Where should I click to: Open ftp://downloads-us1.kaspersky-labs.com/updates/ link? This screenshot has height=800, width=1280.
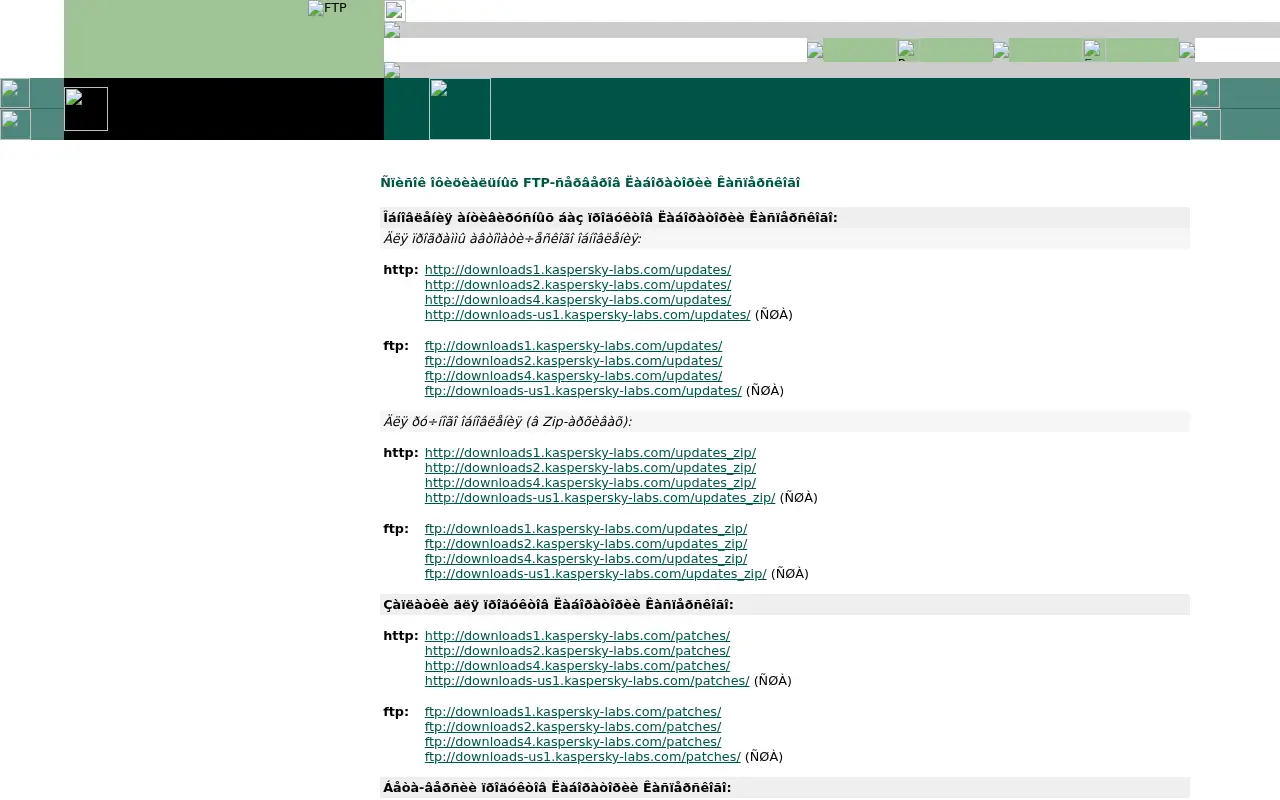[x=583, y=391]
